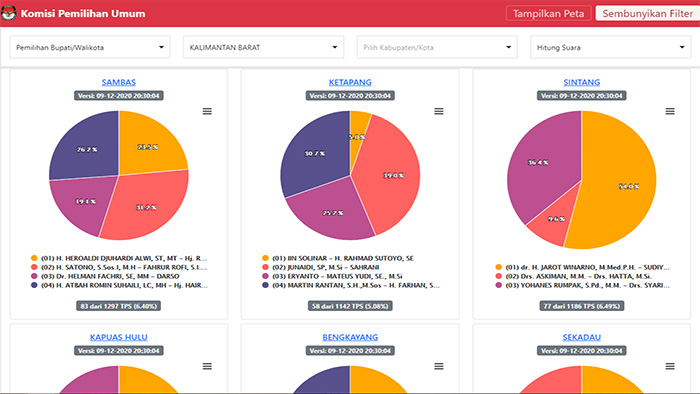Toggle KETAPANG legend (03) ERYANTO
Viewport: 700px width, 394px height.
332,276
